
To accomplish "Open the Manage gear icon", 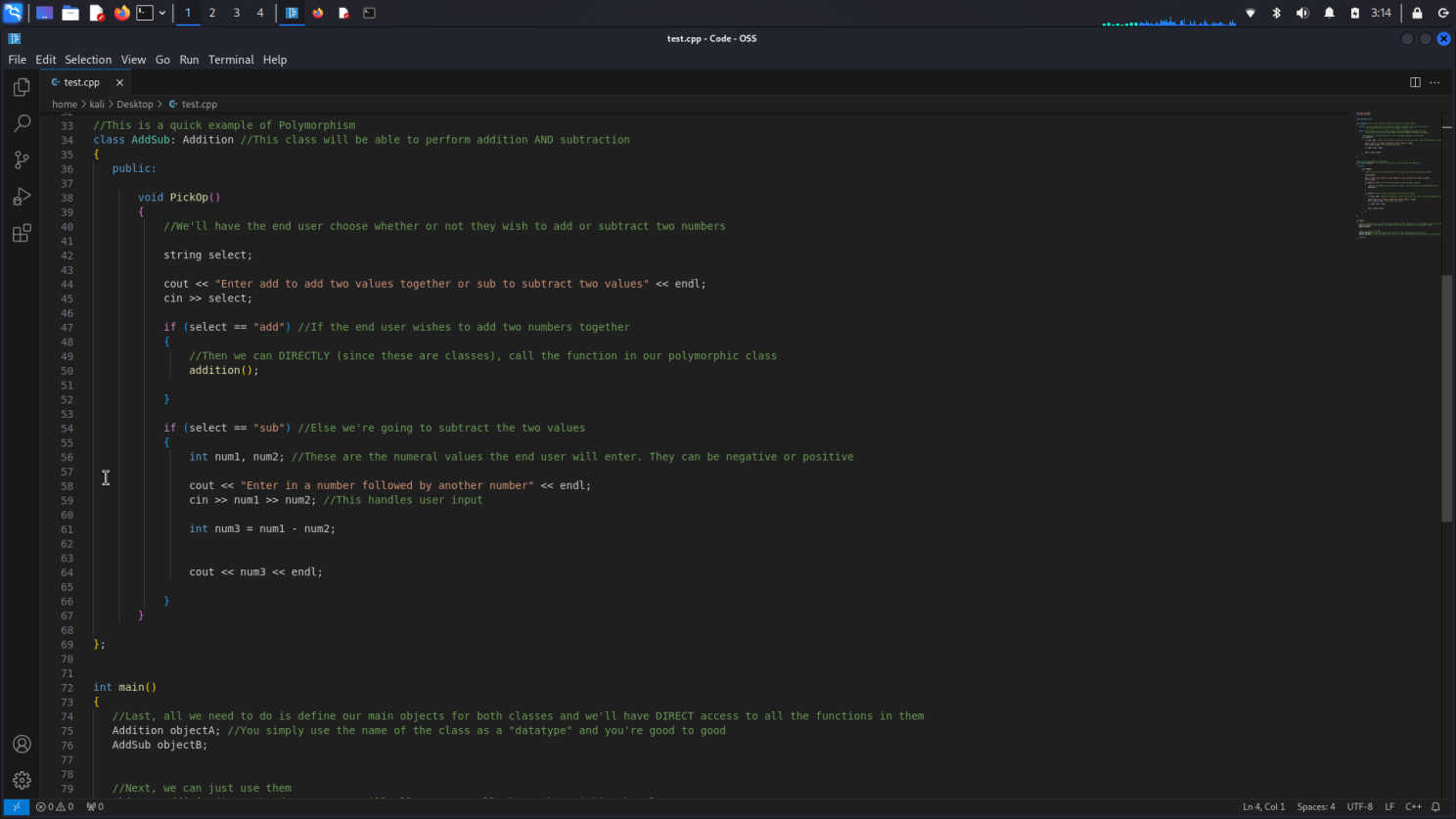I will point(22,781).
